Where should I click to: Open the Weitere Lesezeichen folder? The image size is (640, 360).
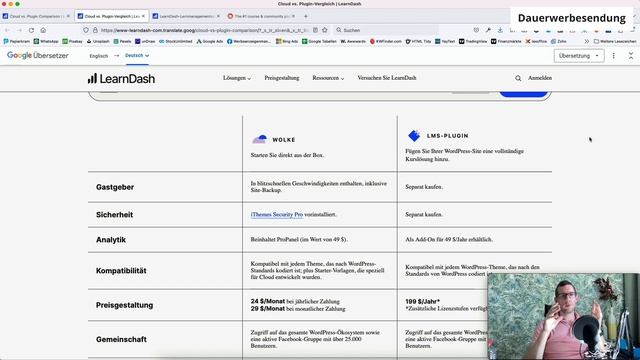tap(615, 41)
